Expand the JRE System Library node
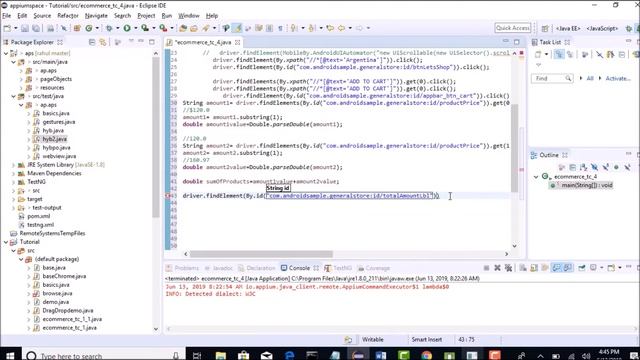This screenshot has width=640, height=360. 13,165
